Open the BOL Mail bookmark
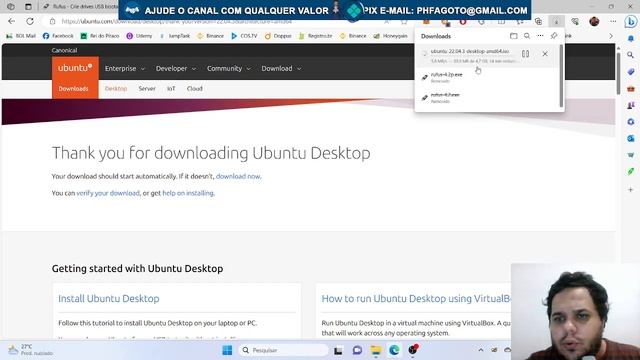This screenshot has width=640, height=360. (x=21, y=36)
